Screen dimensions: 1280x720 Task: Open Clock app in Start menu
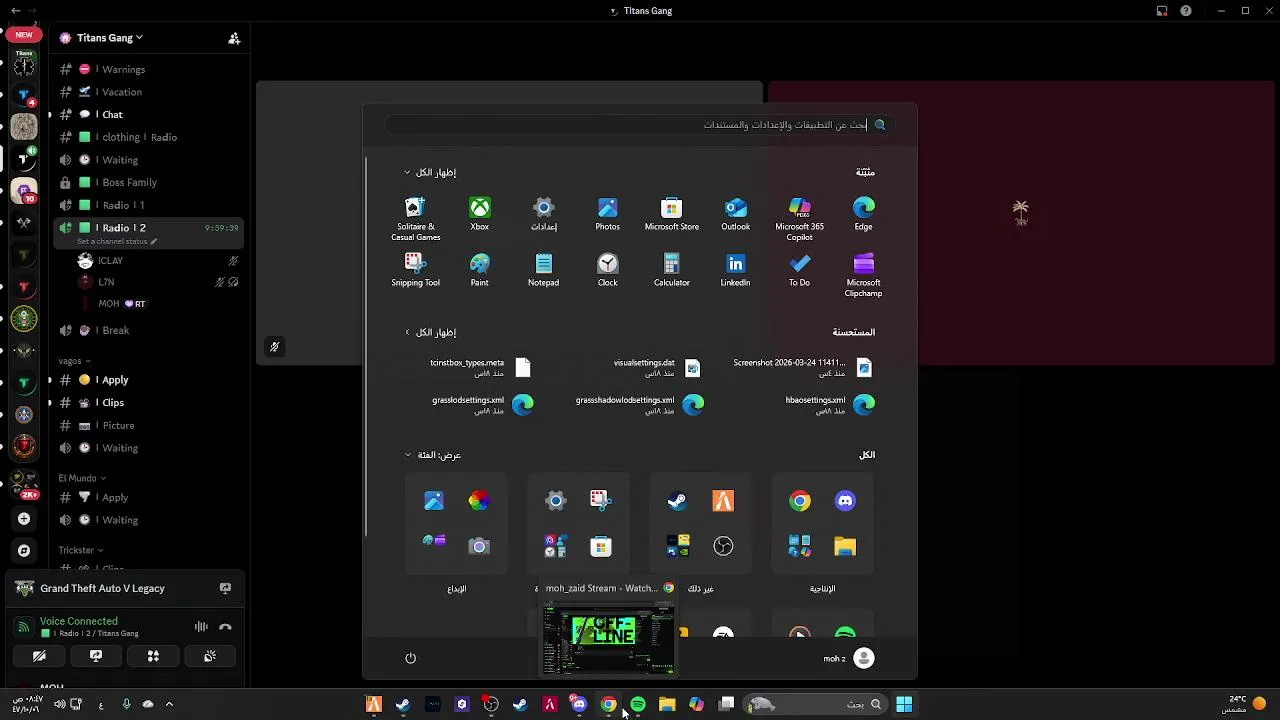pos(608,270)
